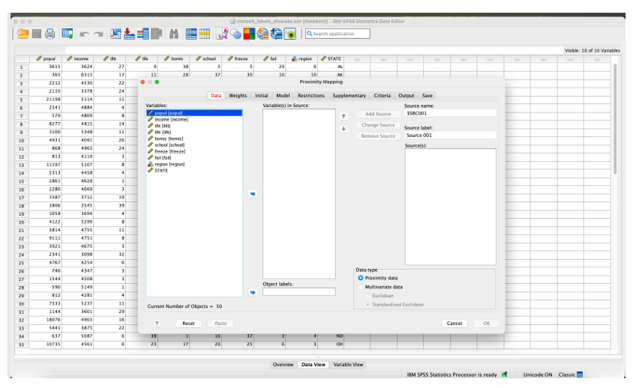Image resolution: width=636 pixels, height=388 pixels.
Task: Open Find with the binoculars icon
Action: 174,34
